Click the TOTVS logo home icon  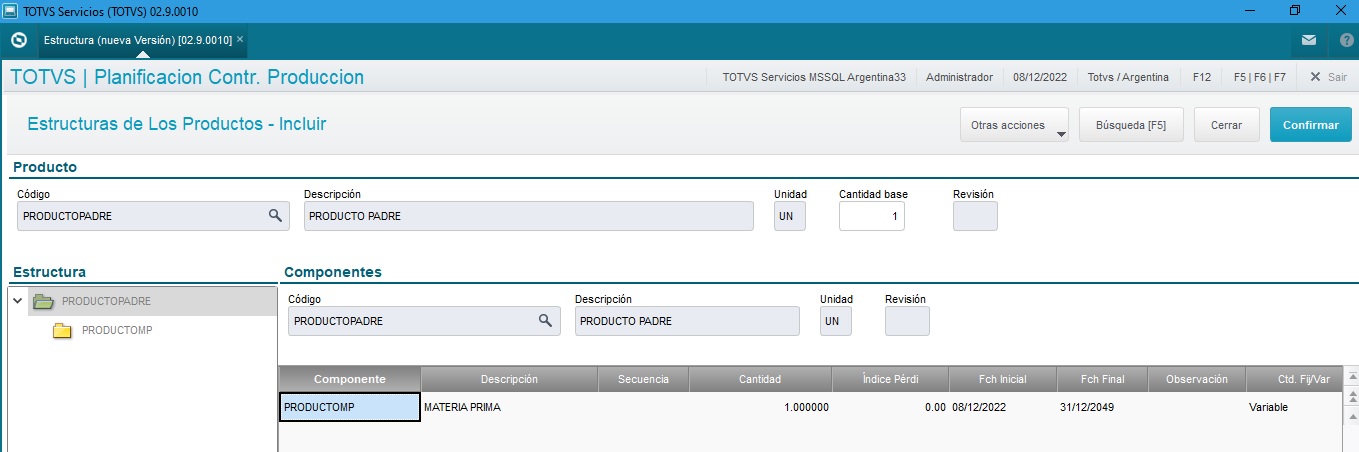tap(18, 41)
